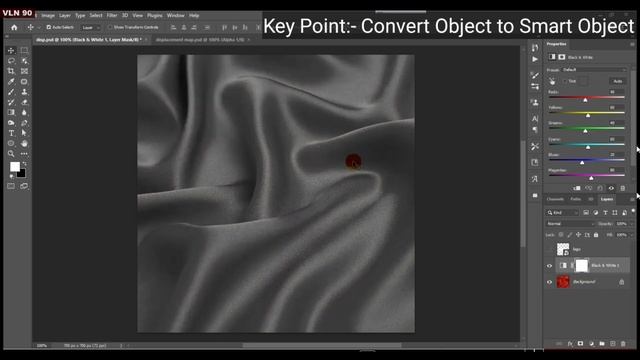Select the Eyedropper tool
Image resolution: width=640 pixels, height=360 pixels.
coord(11,82)
